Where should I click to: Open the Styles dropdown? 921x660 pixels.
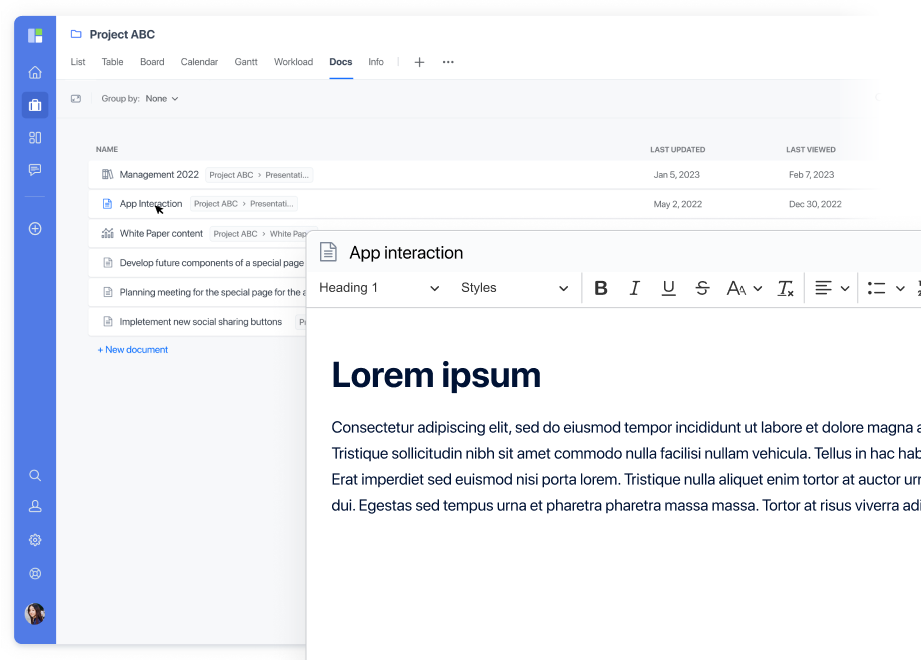click(x=515, y=288)
